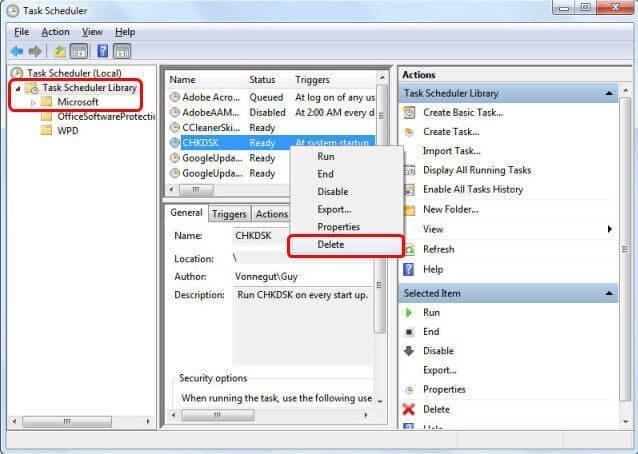Switch to the Triggers tab
The image size is (638, 454).
[x=229, y=214]
